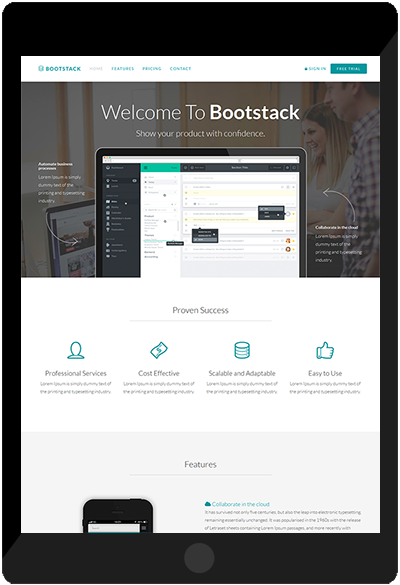Select Contact in the top navigation

[x=180, y=69]
